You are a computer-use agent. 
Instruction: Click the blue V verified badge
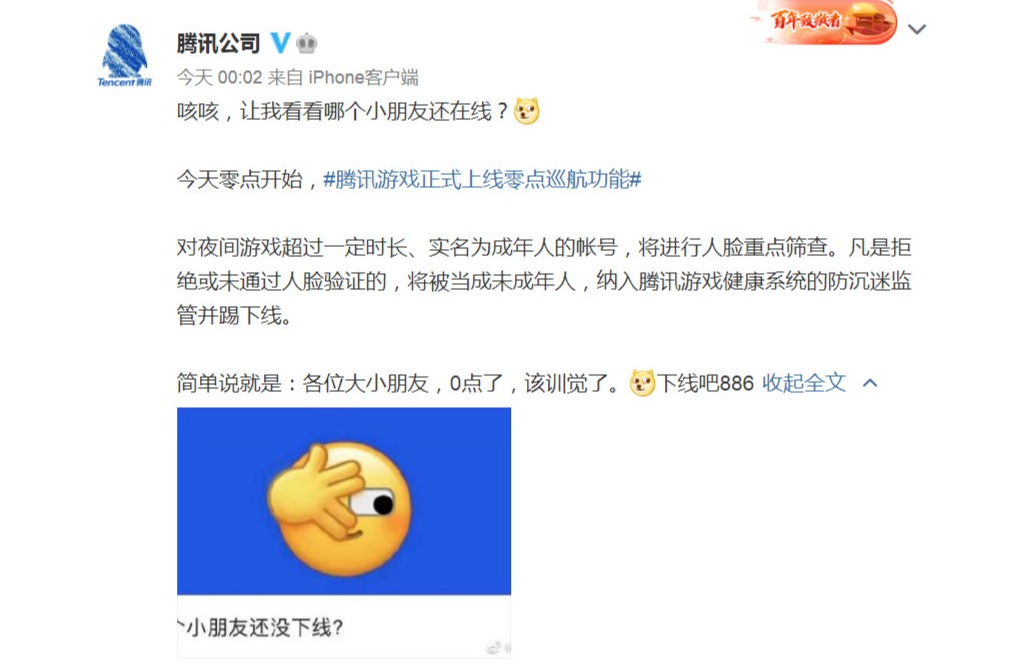pyautogui.click(x=280, y=43)
